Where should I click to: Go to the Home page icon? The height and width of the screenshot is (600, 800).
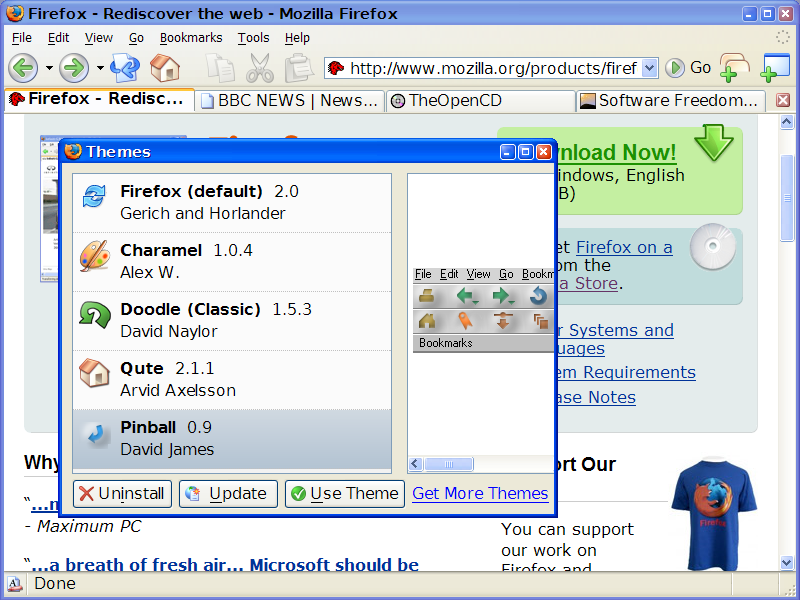tap(164, 68)
